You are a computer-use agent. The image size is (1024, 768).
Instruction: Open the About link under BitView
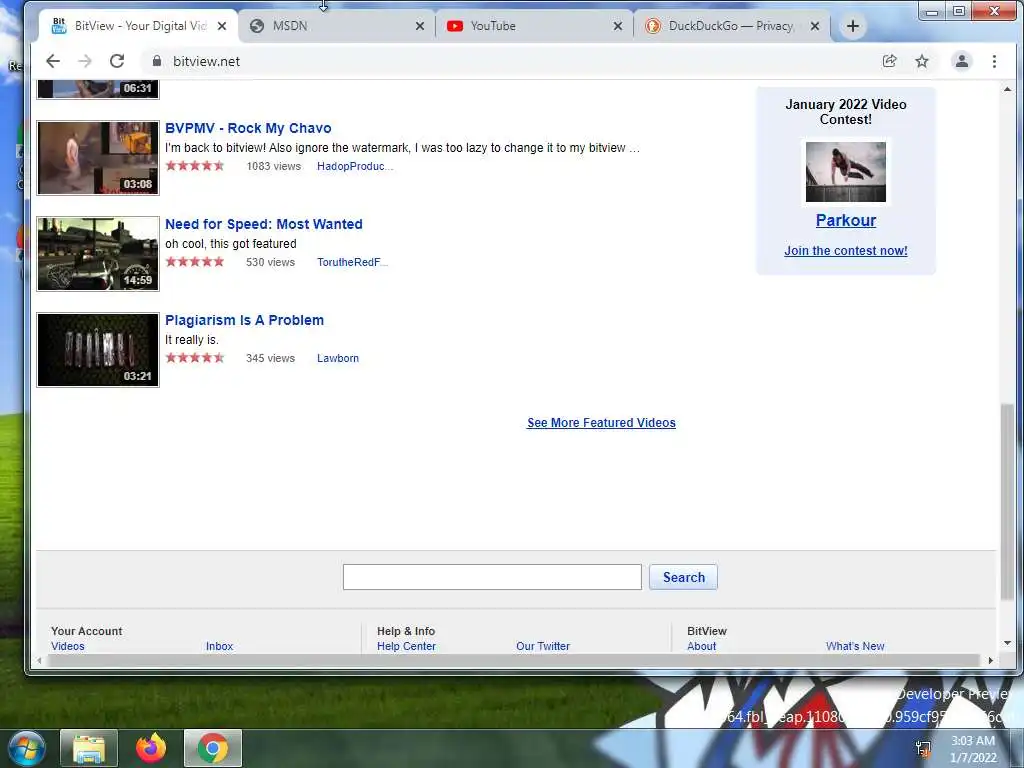701,647
